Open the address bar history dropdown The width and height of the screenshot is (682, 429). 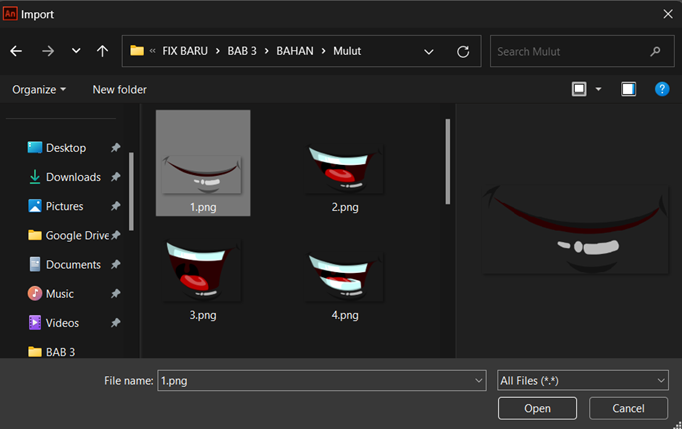(428, 52)
